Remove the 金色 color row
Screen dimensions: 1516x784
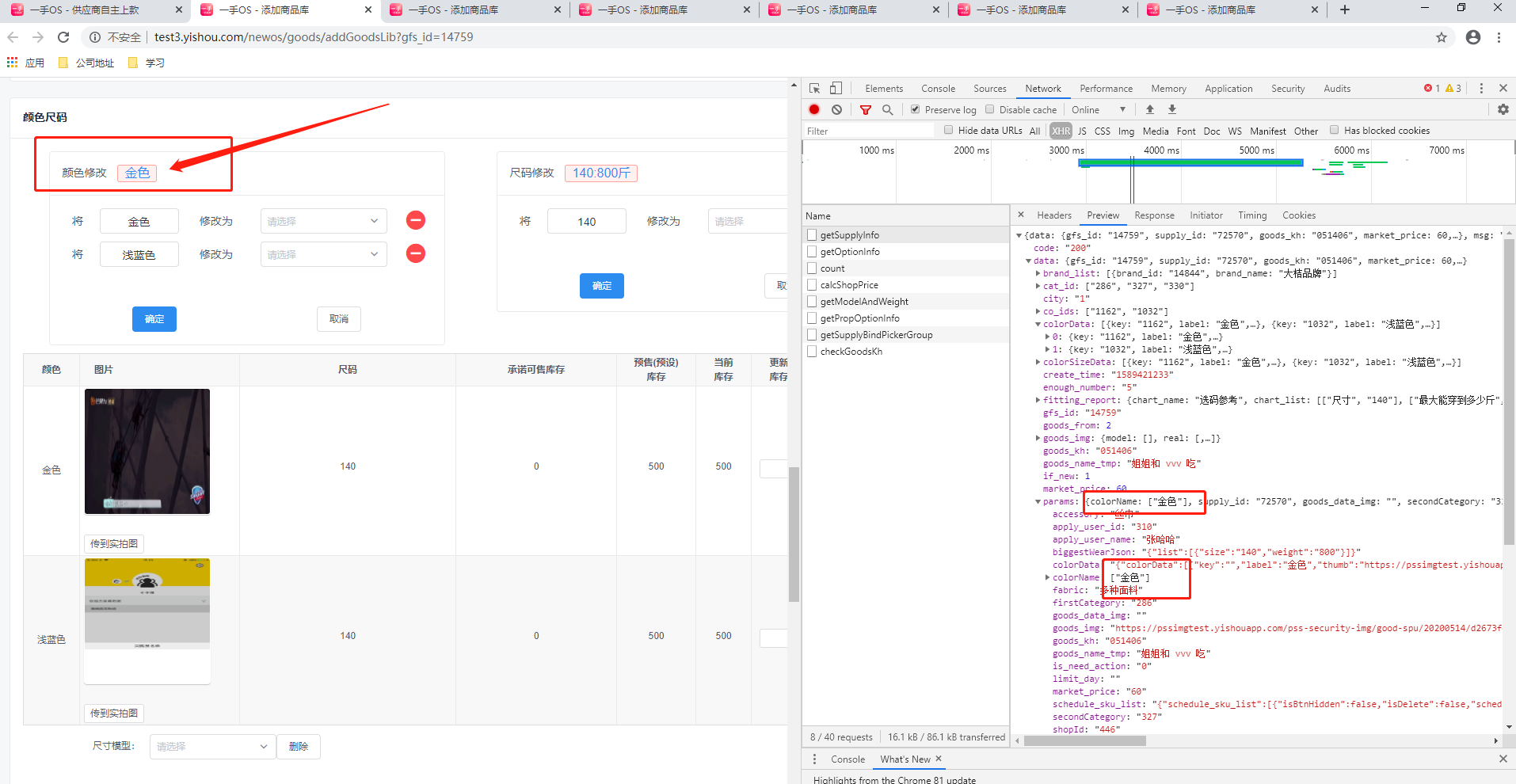pos(416,220)
